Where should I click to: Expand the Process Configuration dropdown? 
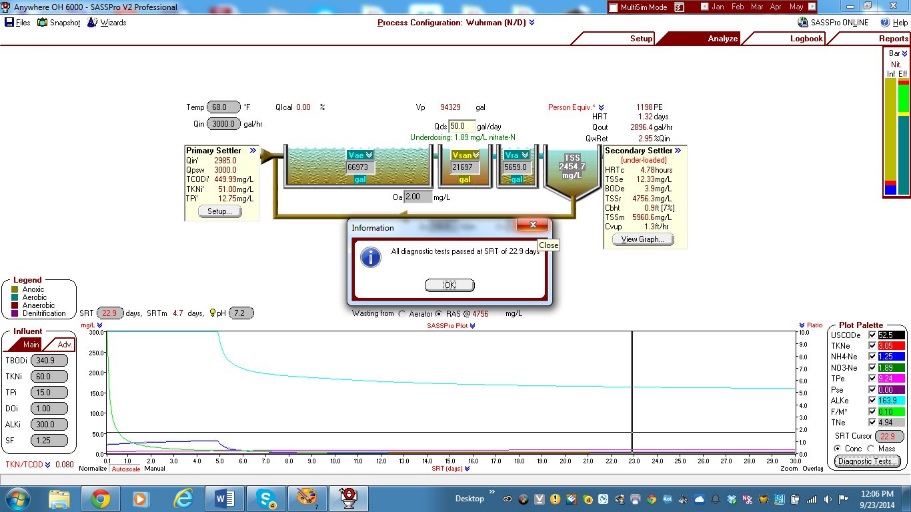point(531,22)
